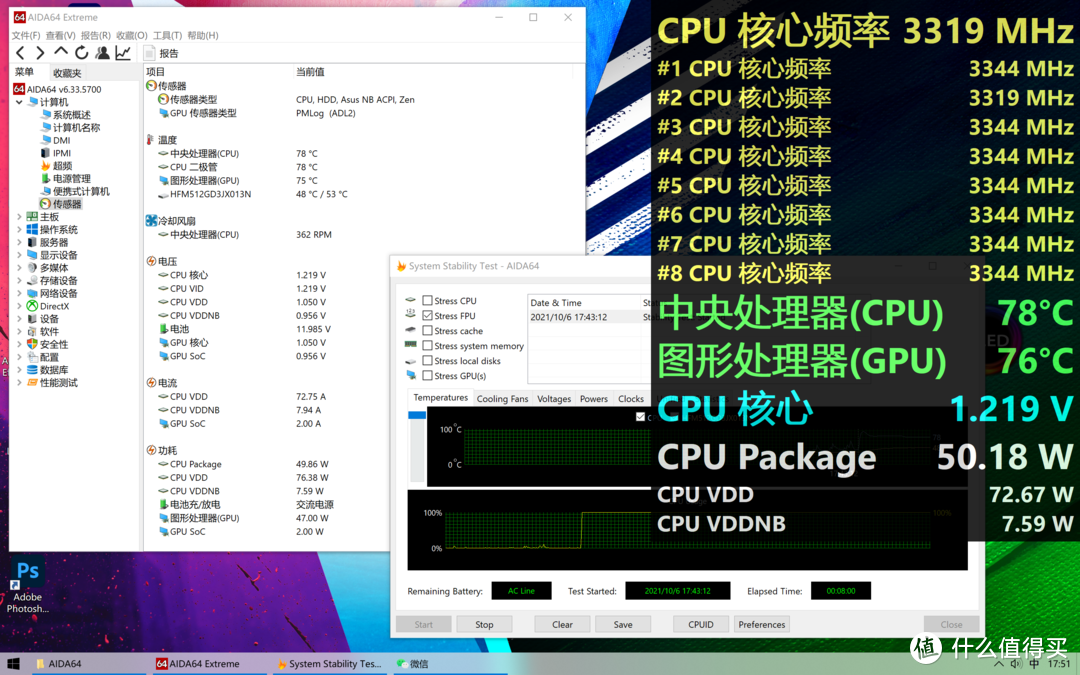Open the graph/chart icon in the toolbar
The height and width of the screenshot is (675, 1080).
[121, 52]
